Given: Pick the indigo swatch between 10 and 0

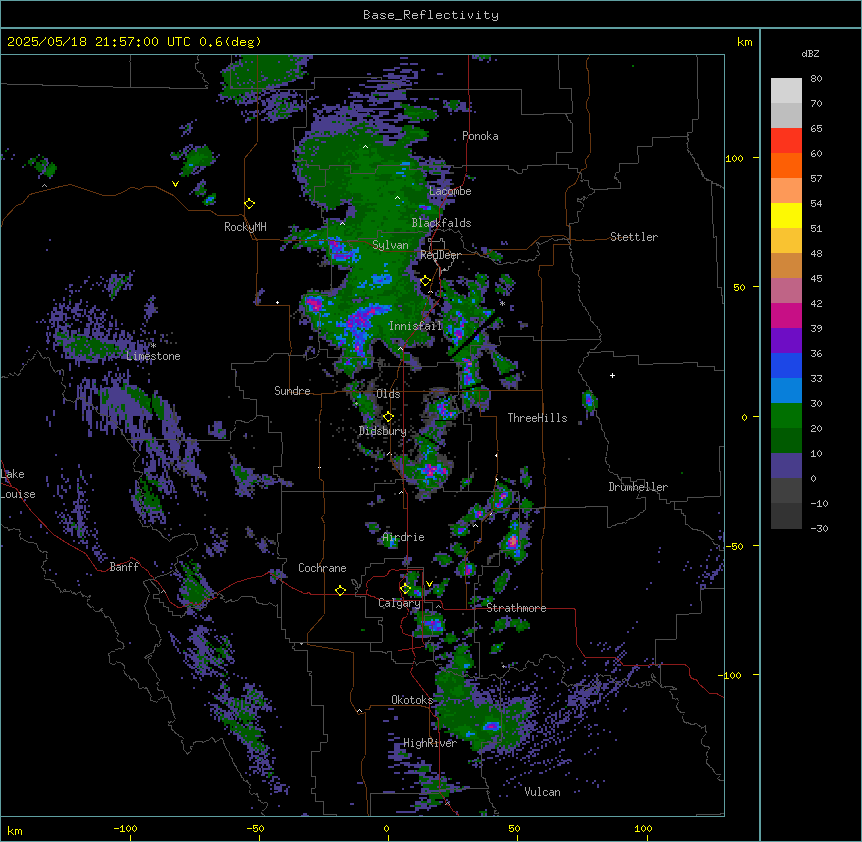Looking at the screenshot, I should (786, 466).
